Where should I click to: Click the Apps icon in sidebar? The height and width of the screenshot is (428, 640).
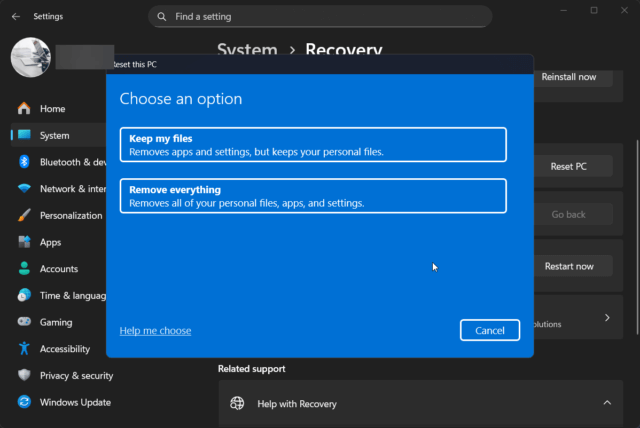[24, 242]
